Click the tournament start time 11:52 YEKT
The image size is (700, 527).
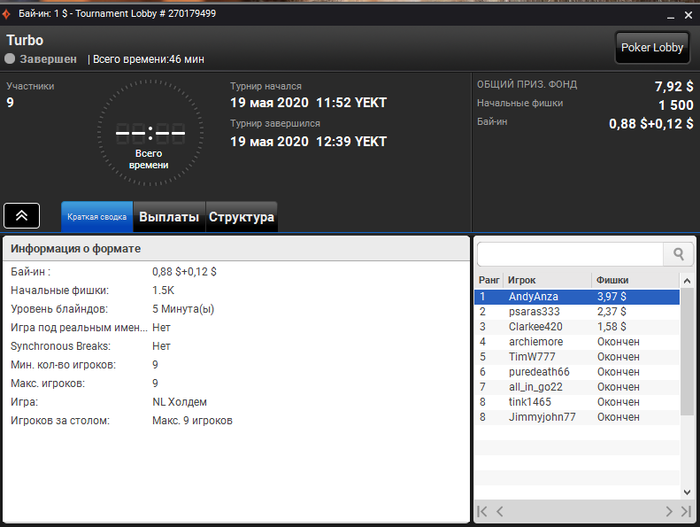351,103
